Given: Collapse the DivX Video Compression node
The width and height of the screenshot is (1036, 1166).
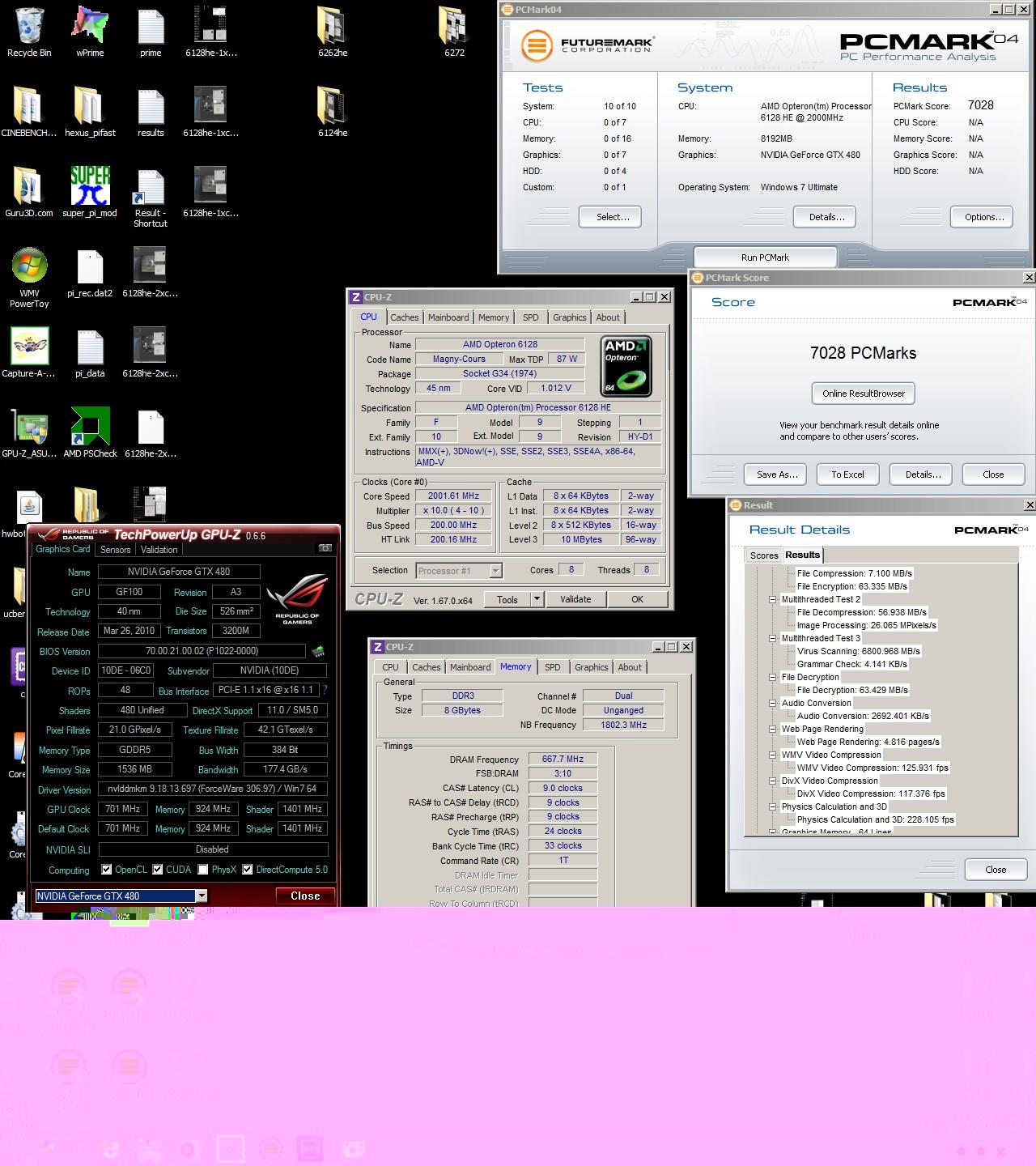Looking at the screenshot, I should (773, 781).
